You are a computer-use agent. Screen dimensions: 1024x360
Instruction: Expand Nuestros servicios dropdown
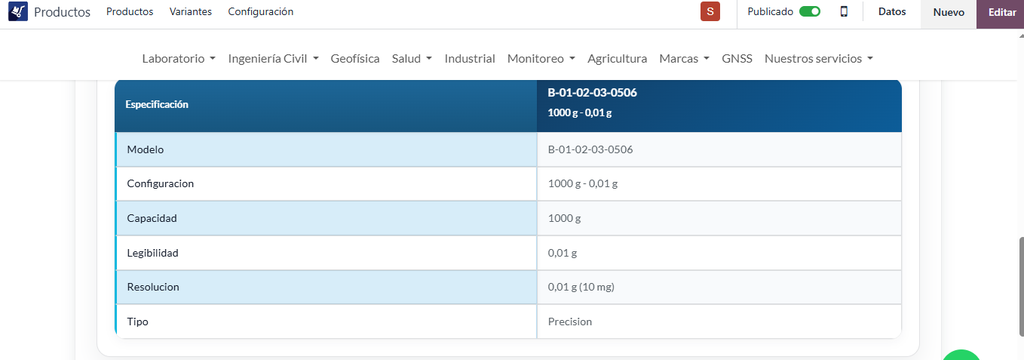(x=818, y=59)
